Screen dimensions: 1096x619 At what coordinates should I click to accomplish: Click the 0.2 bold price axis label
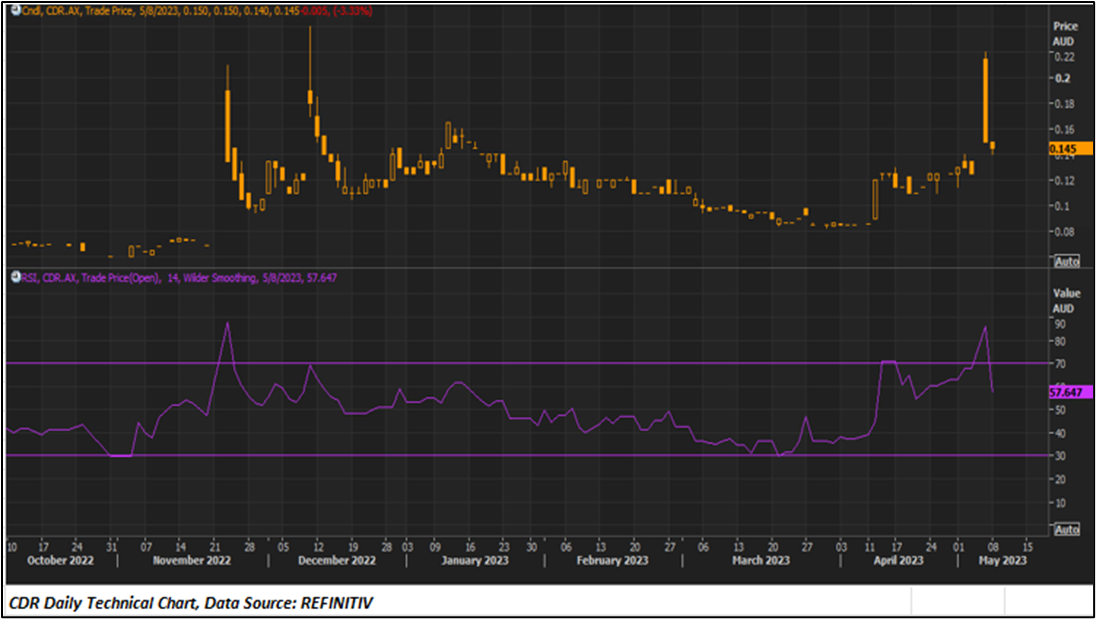pyautogui.click(x=1063, y=78)
